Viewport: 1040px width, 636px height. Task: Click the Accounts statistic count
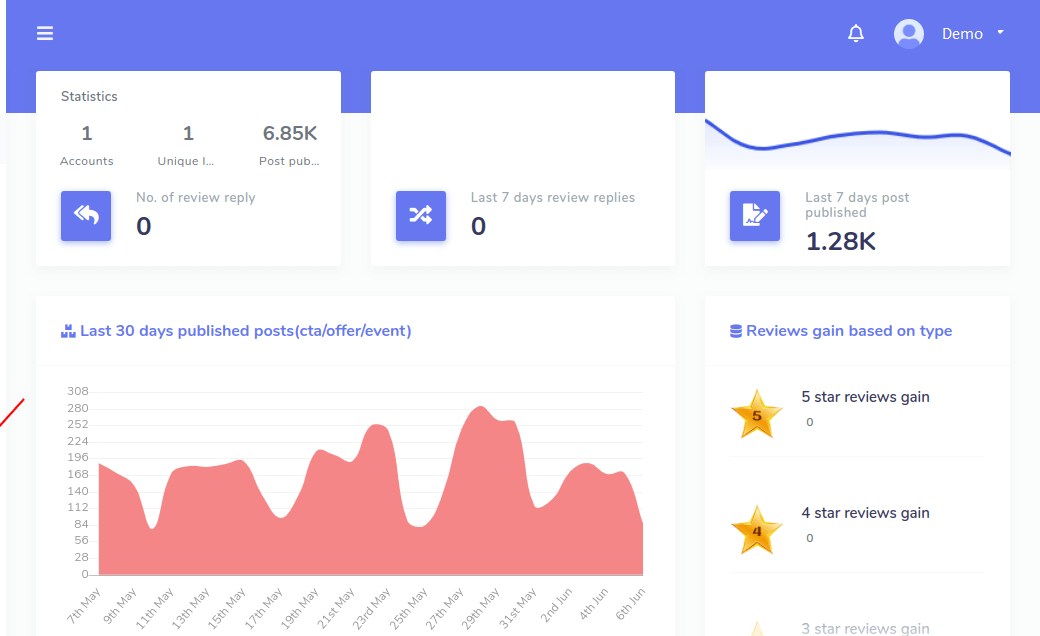[87, 133]
